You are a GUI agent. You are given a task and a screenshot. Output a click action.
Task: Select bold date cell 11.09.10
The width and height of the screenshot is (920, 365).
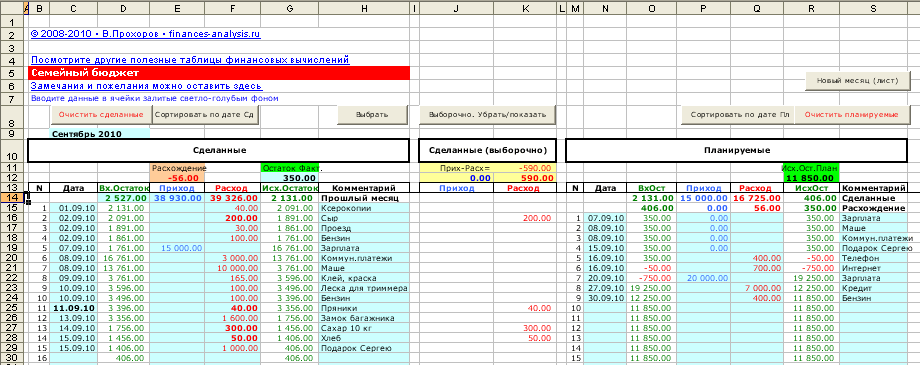coord(74,307)
